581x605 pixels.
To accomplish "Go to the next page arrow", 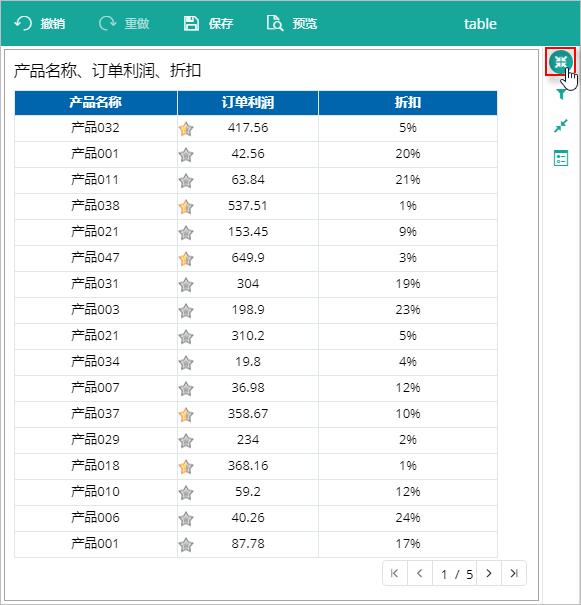I will point(489,573).
